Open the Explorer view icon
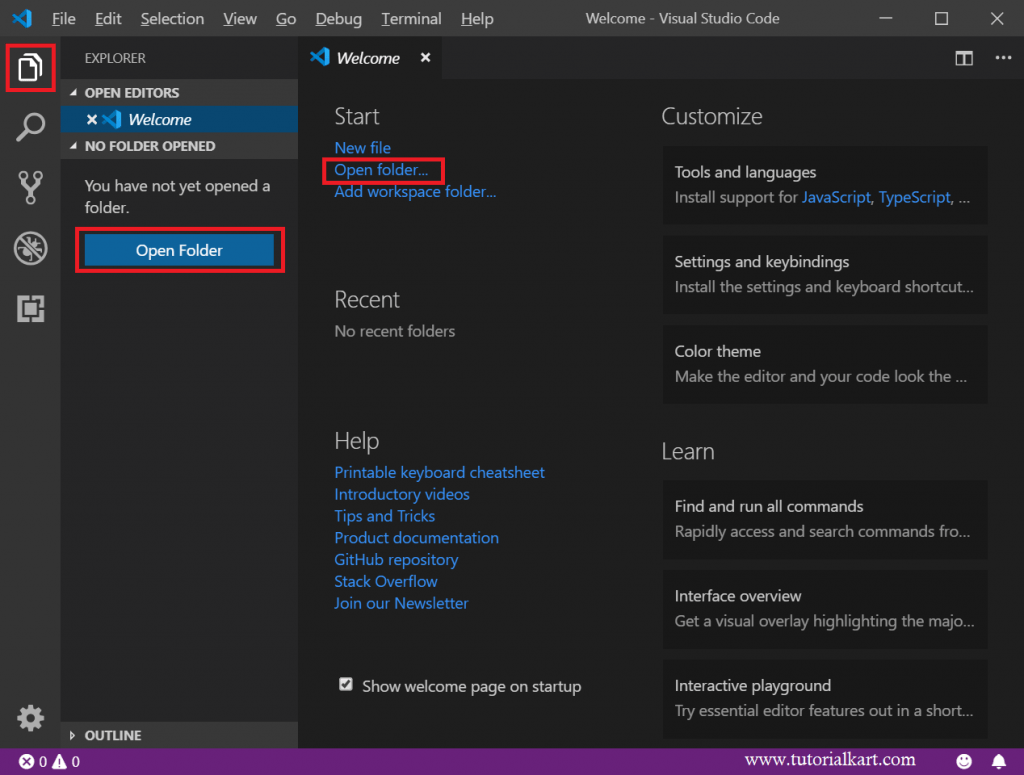The width and height of the screenshot is (1024, 775). pyautogui.click(x=30, y=68)
